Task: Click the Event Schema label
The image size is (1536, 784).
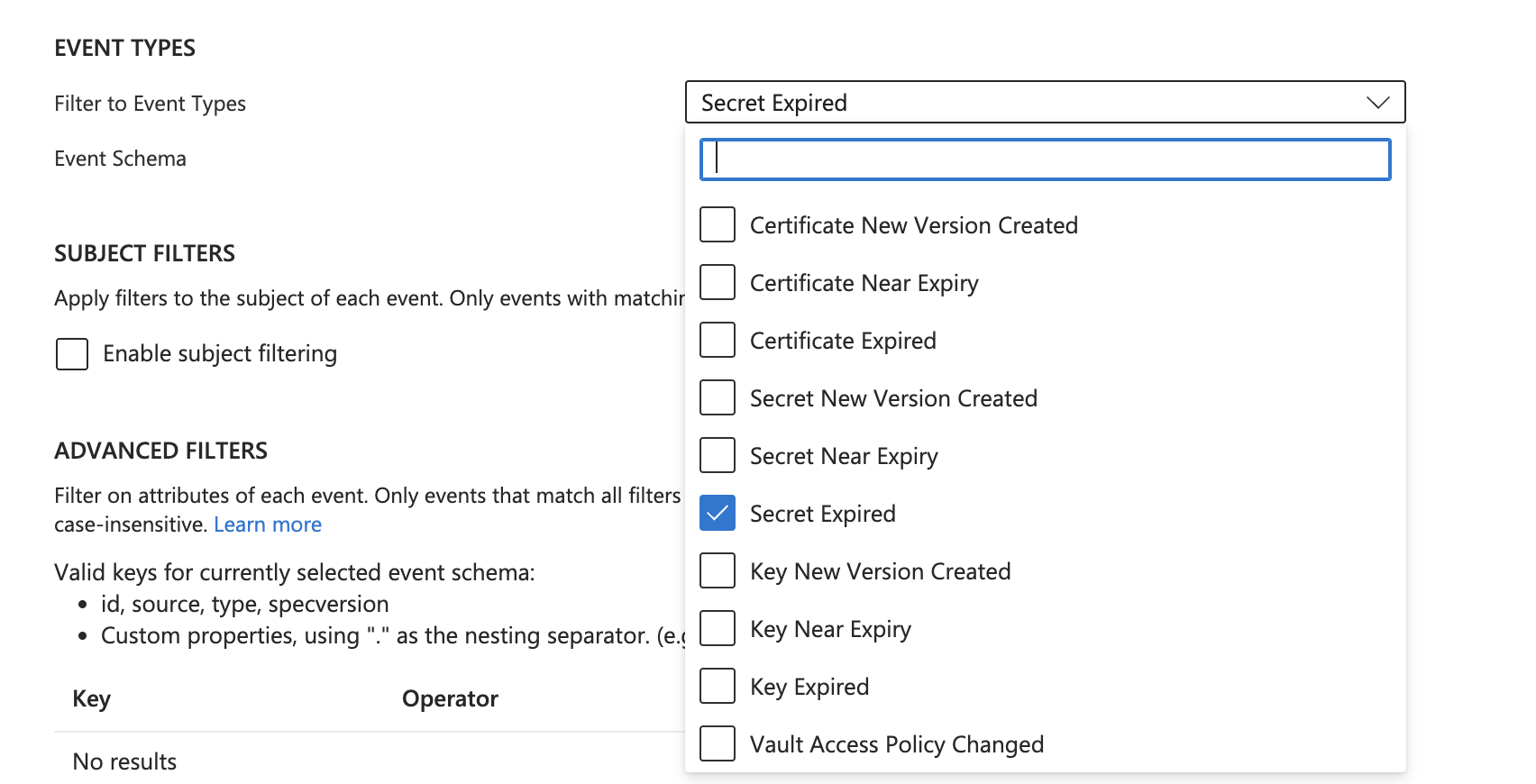Action: (120, 159)
